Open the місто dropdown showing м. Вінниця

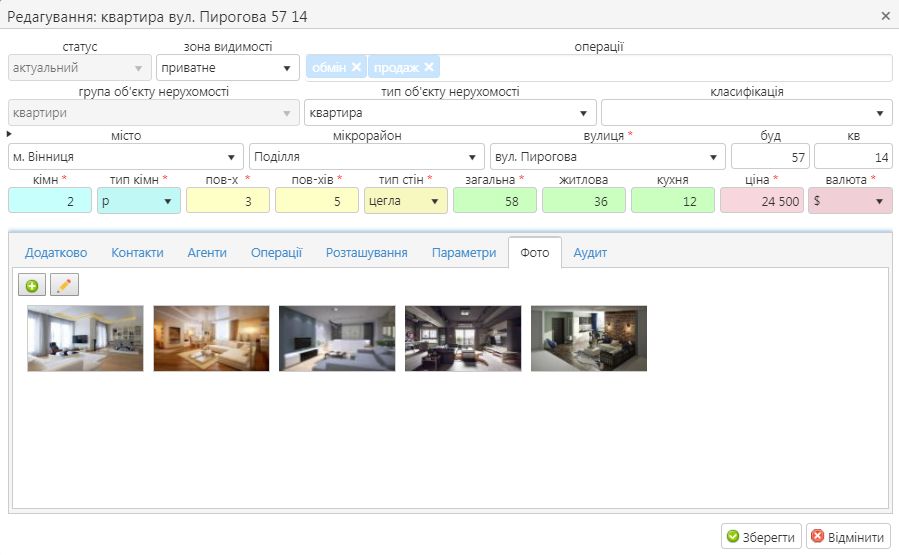point(126,157)
